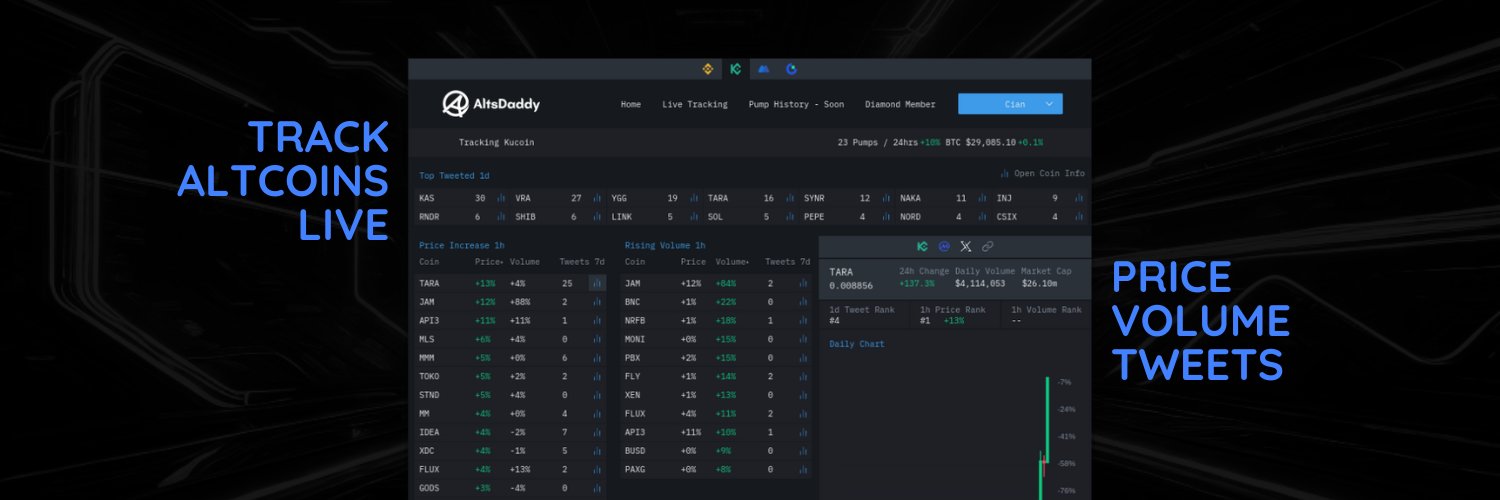Expand the Cian account dropdown
The image size is (1500, 500).
1010,104
